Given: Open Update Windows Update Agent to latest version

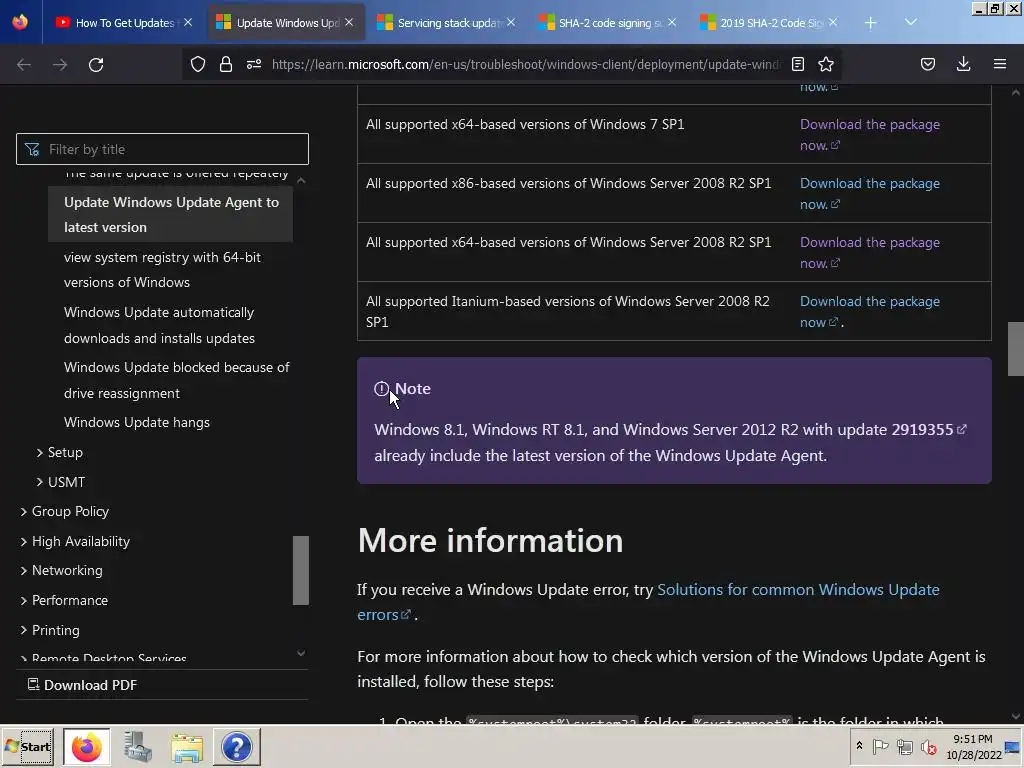Looking at the screenshot, I should (170, 214).
